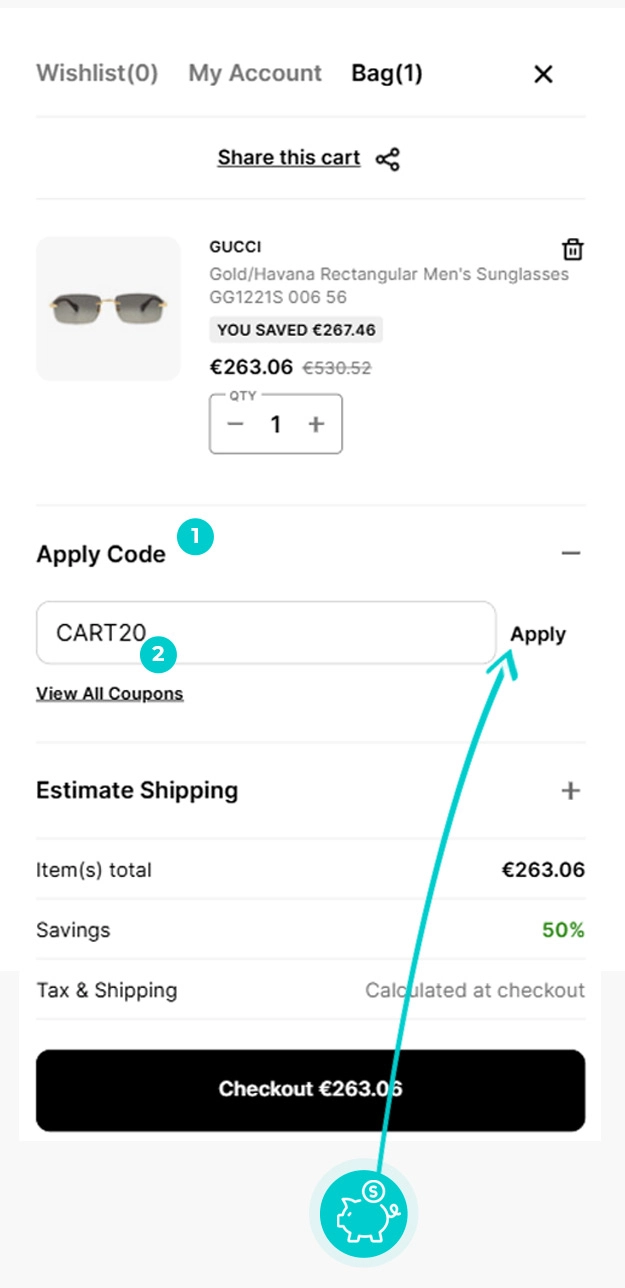Decrease quantity with the minus button
Image resolution: width=625 pixels, height=1288 pixels.
tap(236, 424)
